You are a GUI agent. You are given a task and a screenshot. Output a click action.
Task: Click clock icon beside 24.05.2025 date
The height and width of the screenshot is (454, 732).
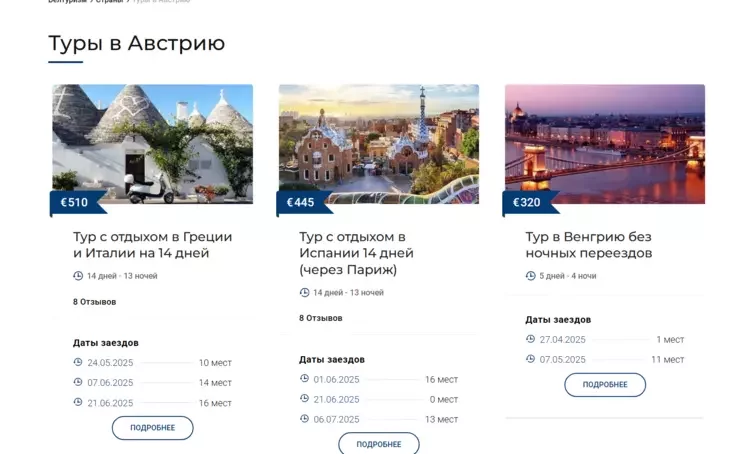[78, 362]
